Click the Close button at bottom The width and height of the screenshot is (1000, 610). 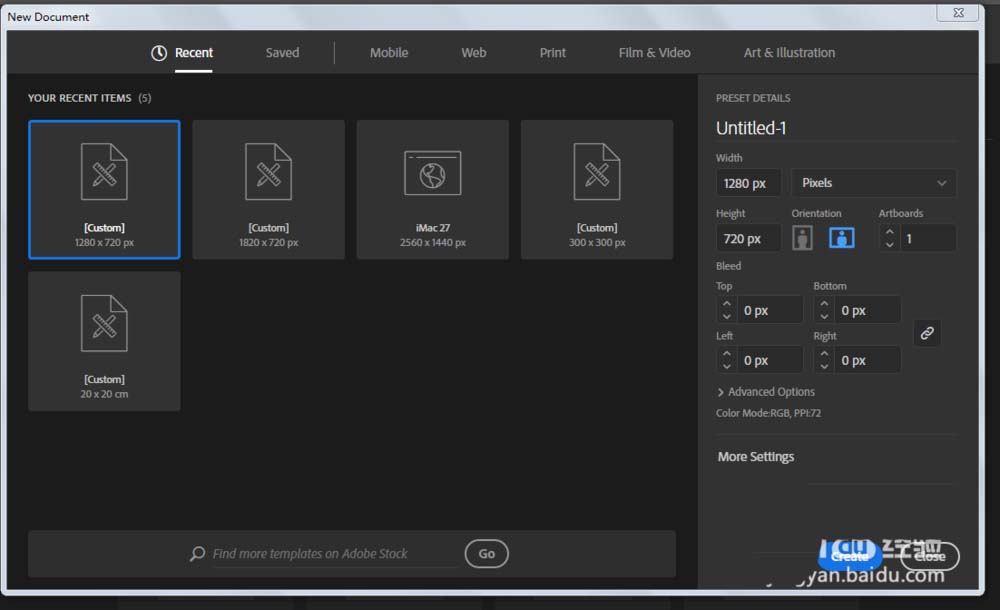click(929, 556)
